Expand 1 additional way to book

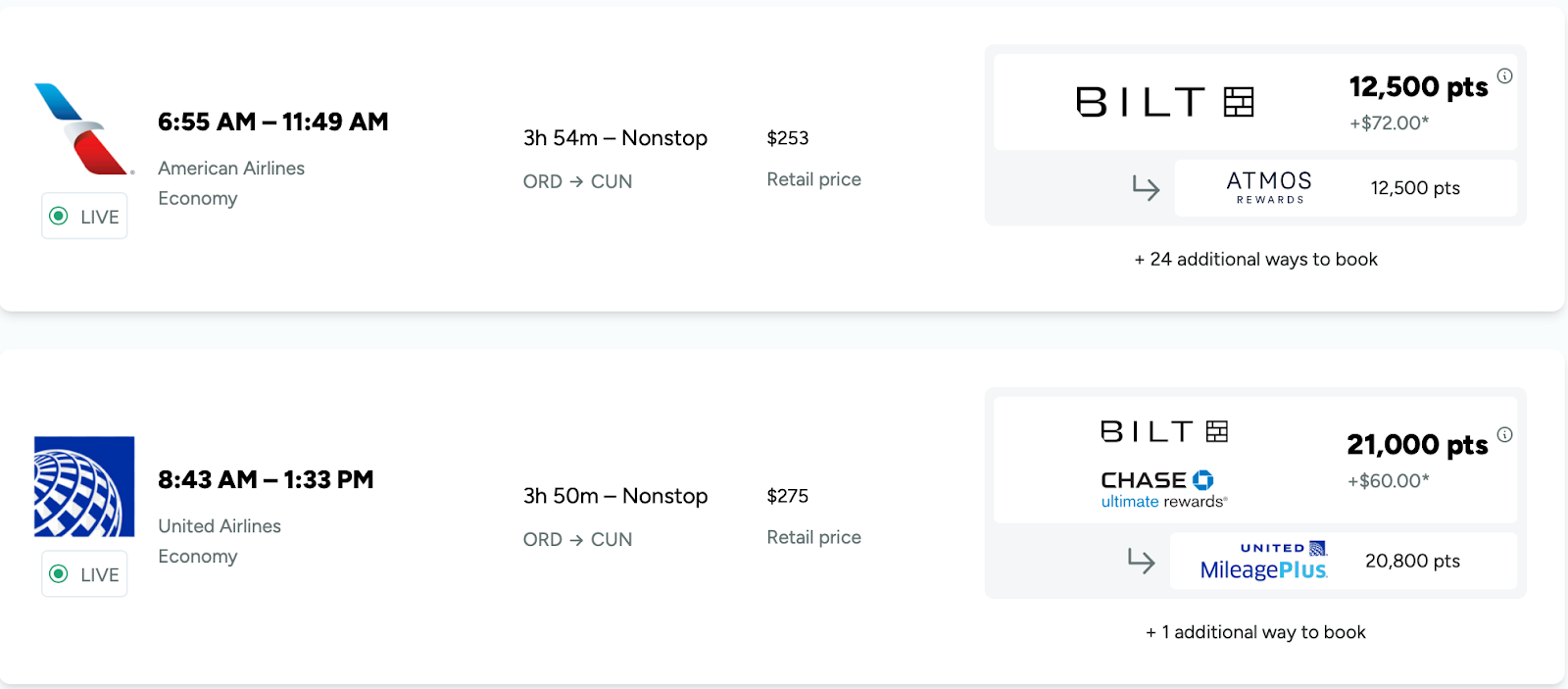click(1255, 633)
